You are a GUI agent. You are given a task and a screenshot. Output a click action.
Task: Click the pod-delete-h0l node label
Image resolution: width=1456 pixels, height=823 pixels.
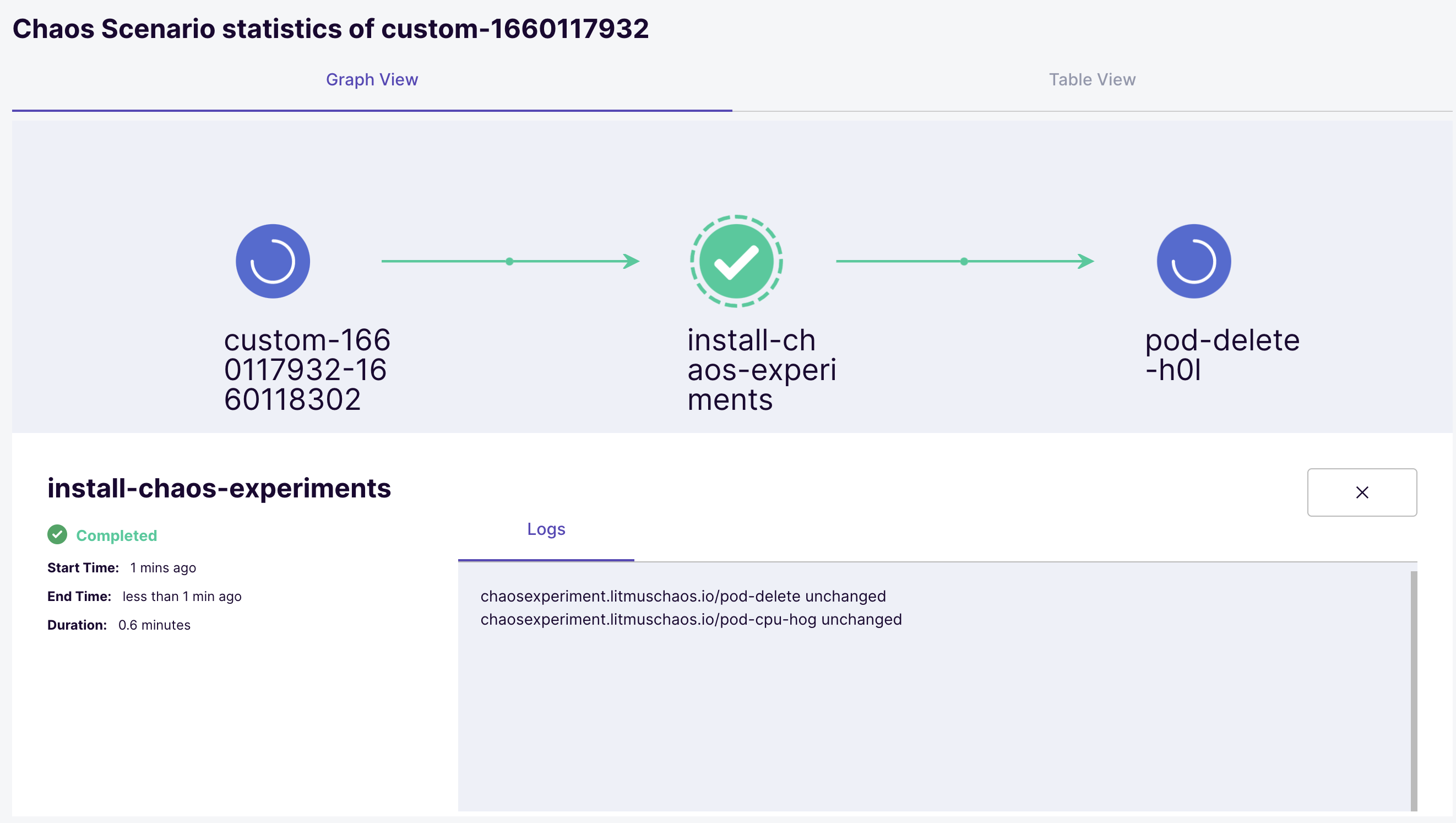[x=1222, y=354]
